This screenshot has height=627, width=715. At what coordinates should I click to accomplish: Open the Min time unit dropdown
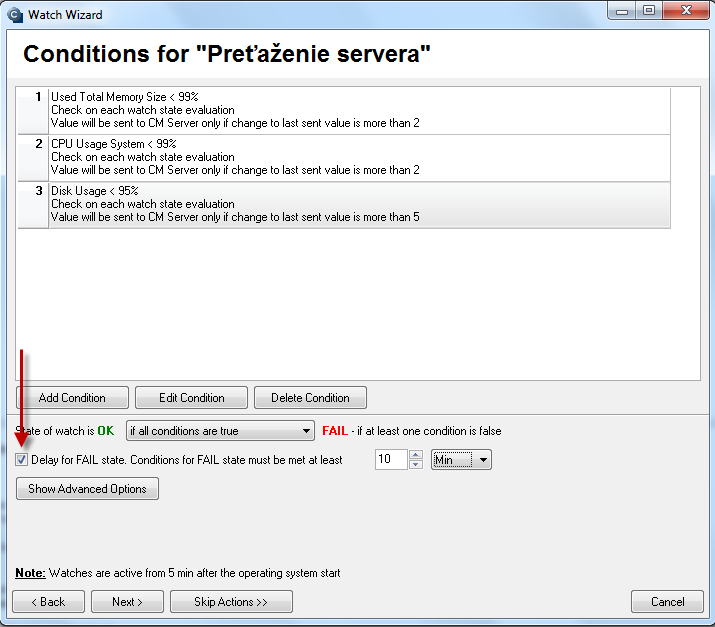click(461, 460)
